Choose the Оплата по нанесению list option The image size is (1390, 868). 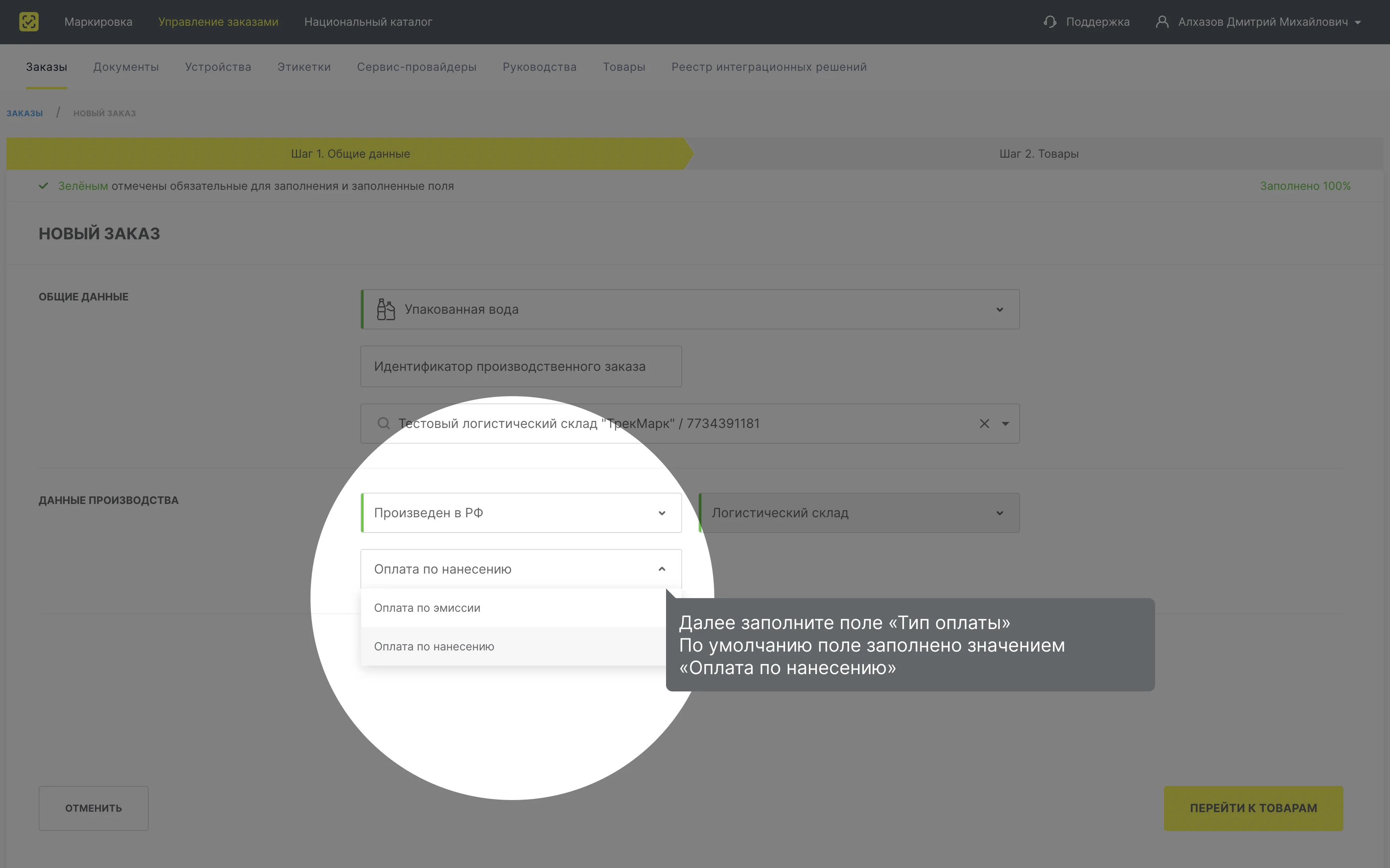click(x=513, y=646)
